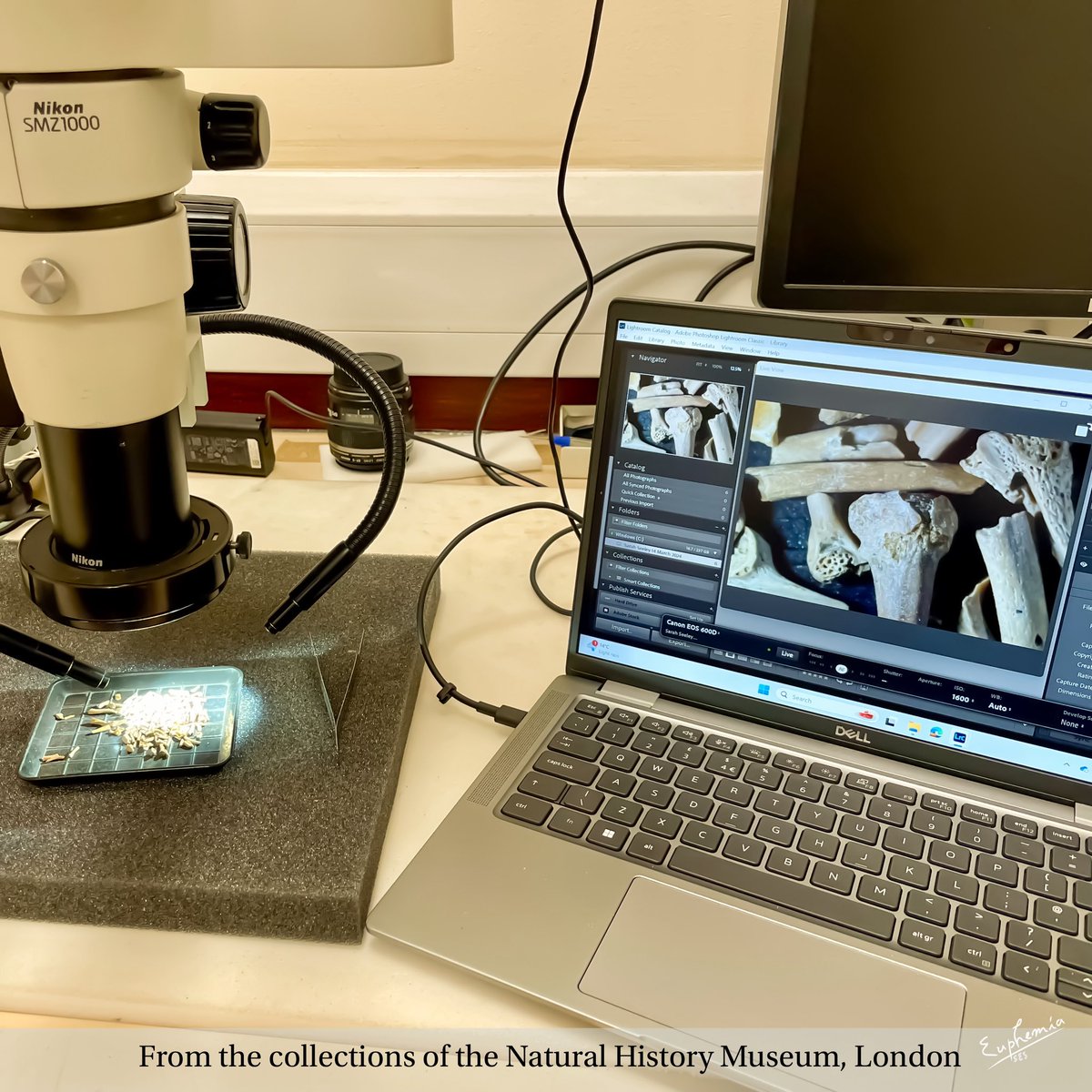Expand the Smart Collections set

610,576
